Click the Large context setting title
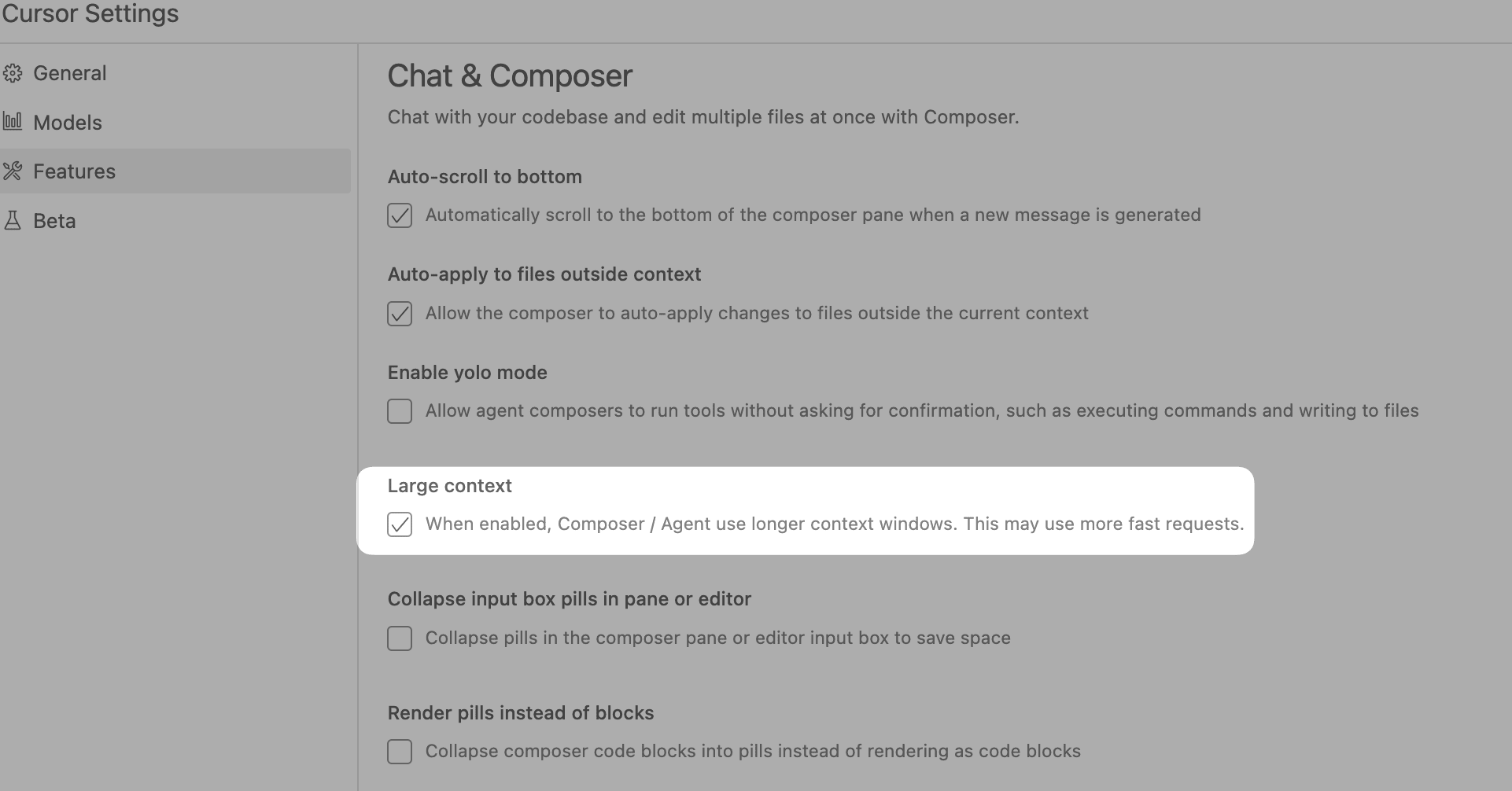The image size is (1512, 791). point(449,486)
